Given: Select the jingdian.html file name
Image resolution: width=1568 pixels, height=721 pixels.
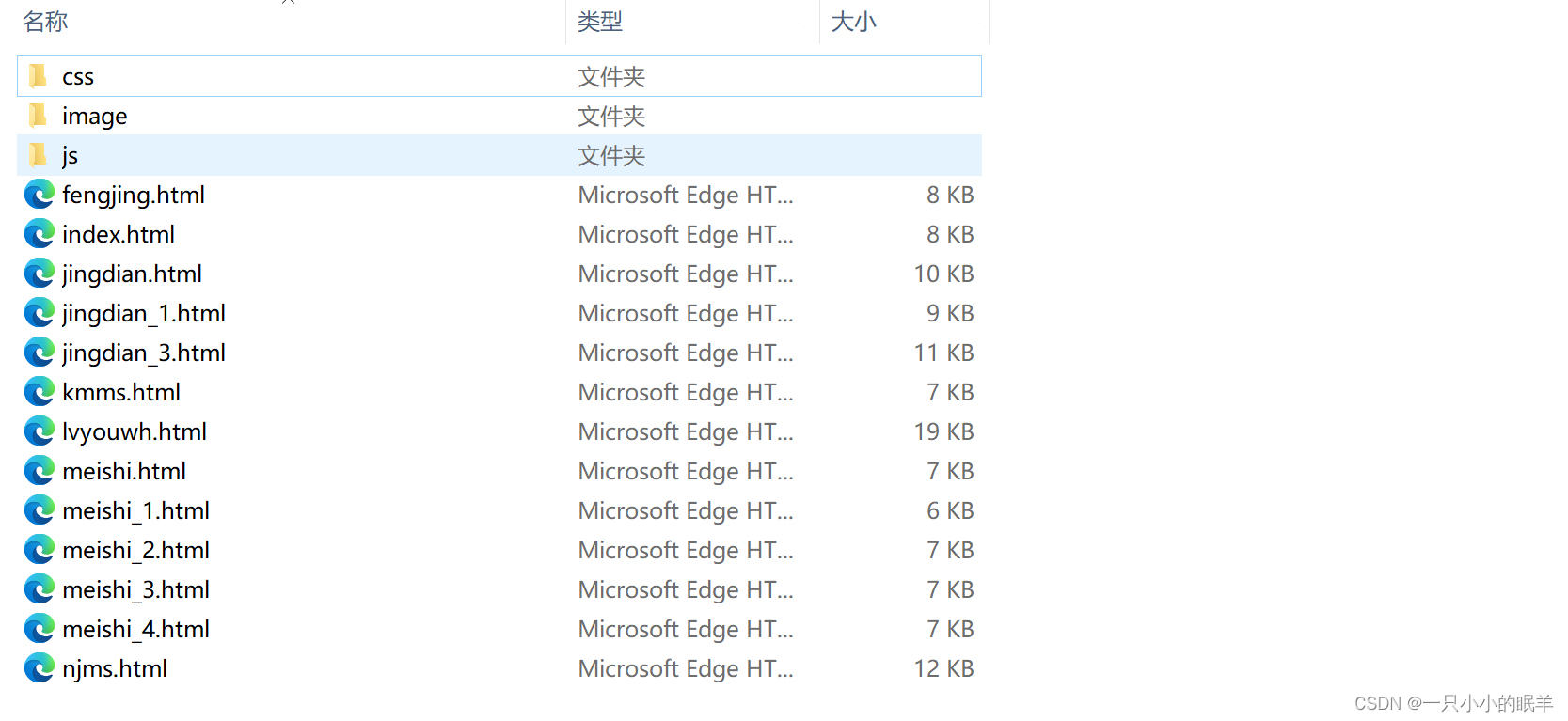Looking at the screenshot, I should point(132,274).
